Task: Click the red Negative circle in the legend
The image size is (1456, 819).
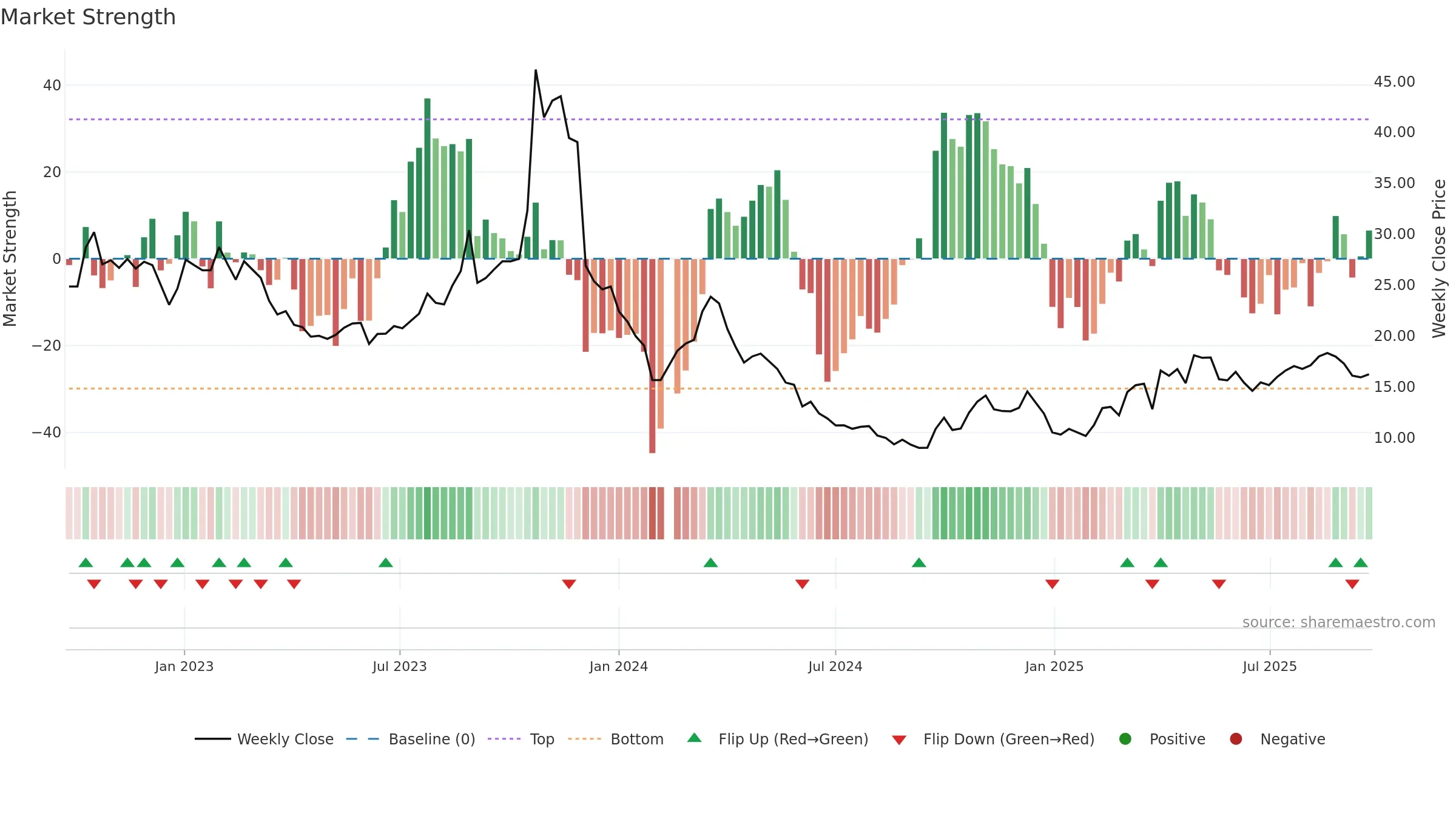Action: tap(1236, 739)
